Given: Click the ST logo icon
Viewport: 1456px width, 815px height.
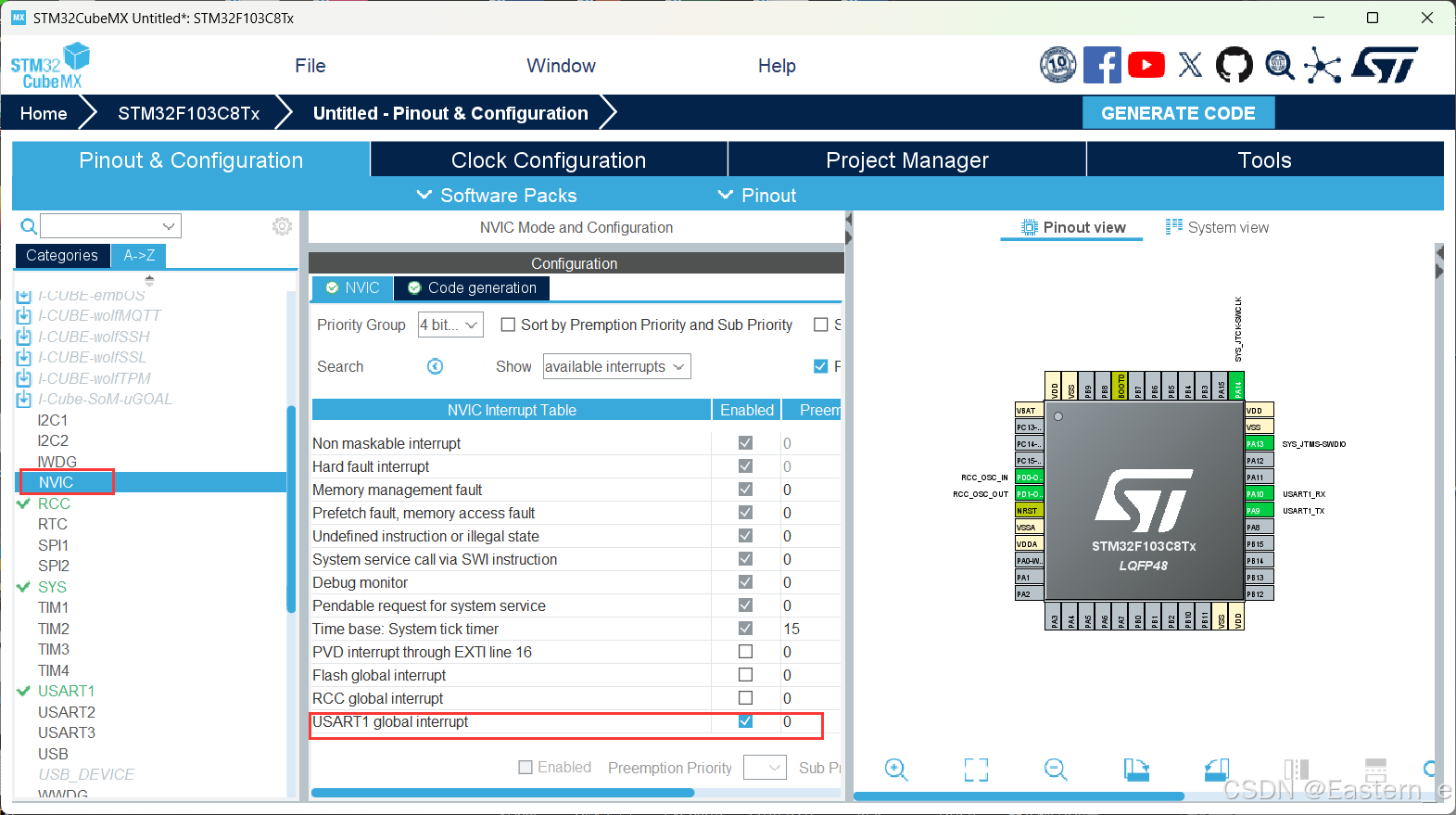Looking at the screenshot, I should (1385, 65).
